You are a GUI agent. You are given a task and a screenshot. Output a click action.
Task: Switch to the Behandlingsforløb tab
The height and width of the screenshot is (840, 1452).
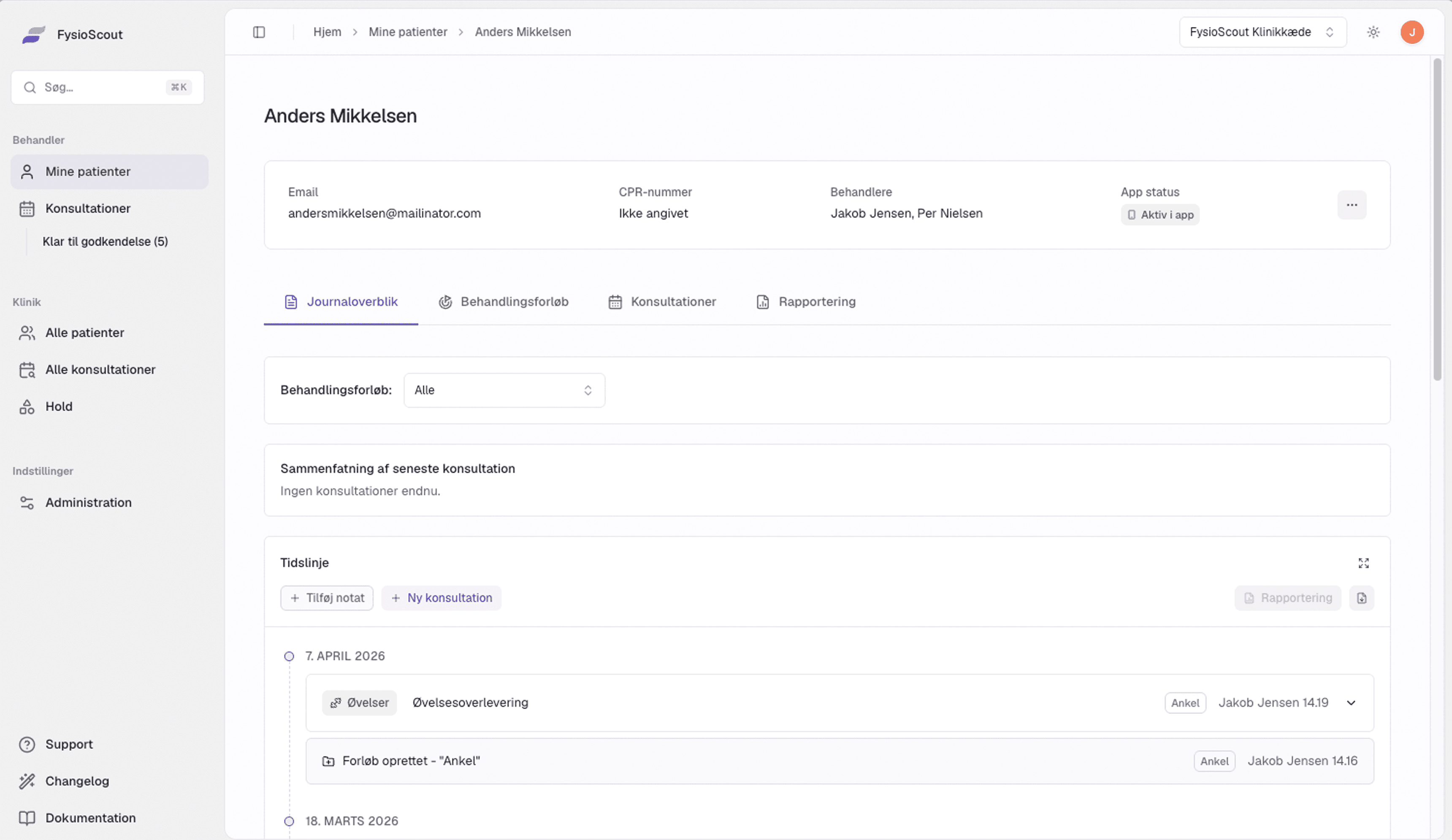click(x=504, y=302)
